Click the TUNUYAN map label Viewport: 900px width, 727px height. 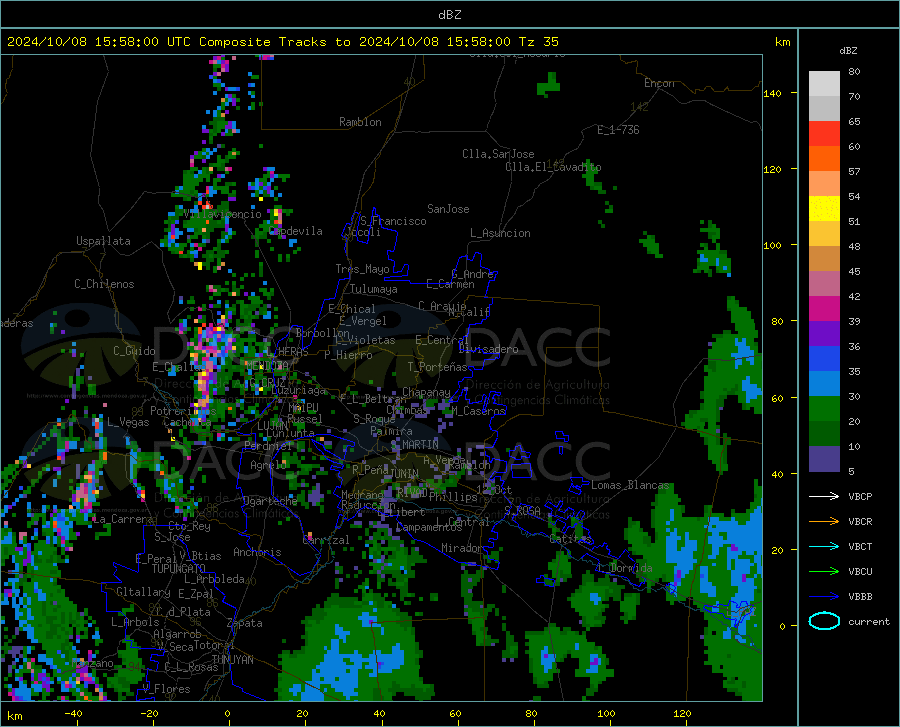click(232, 660)
